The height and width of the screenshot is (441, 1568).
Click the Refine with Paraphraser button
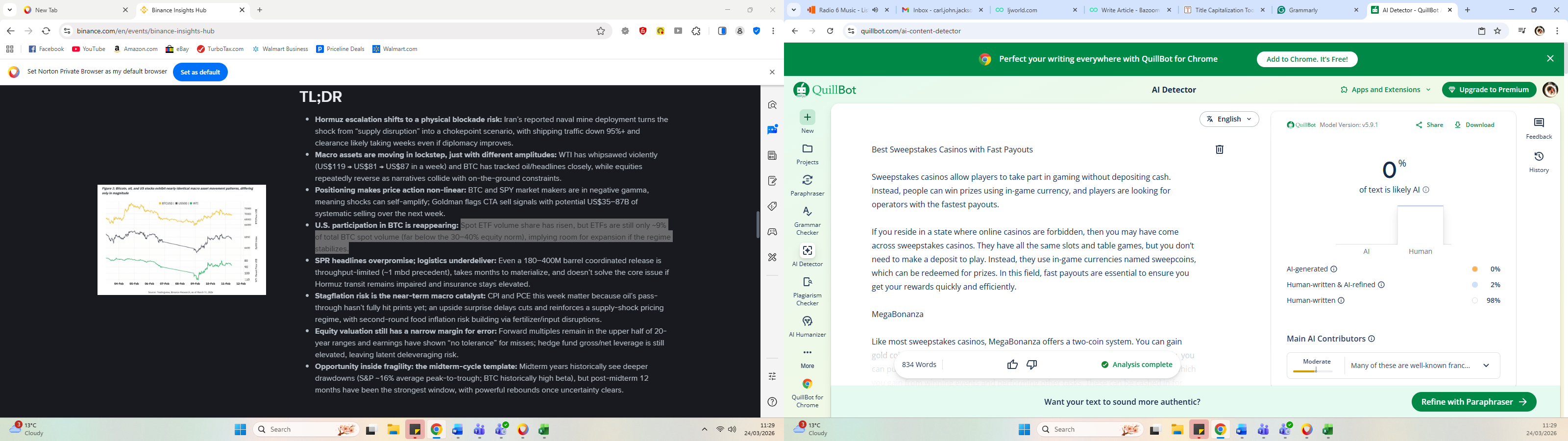1473,402
